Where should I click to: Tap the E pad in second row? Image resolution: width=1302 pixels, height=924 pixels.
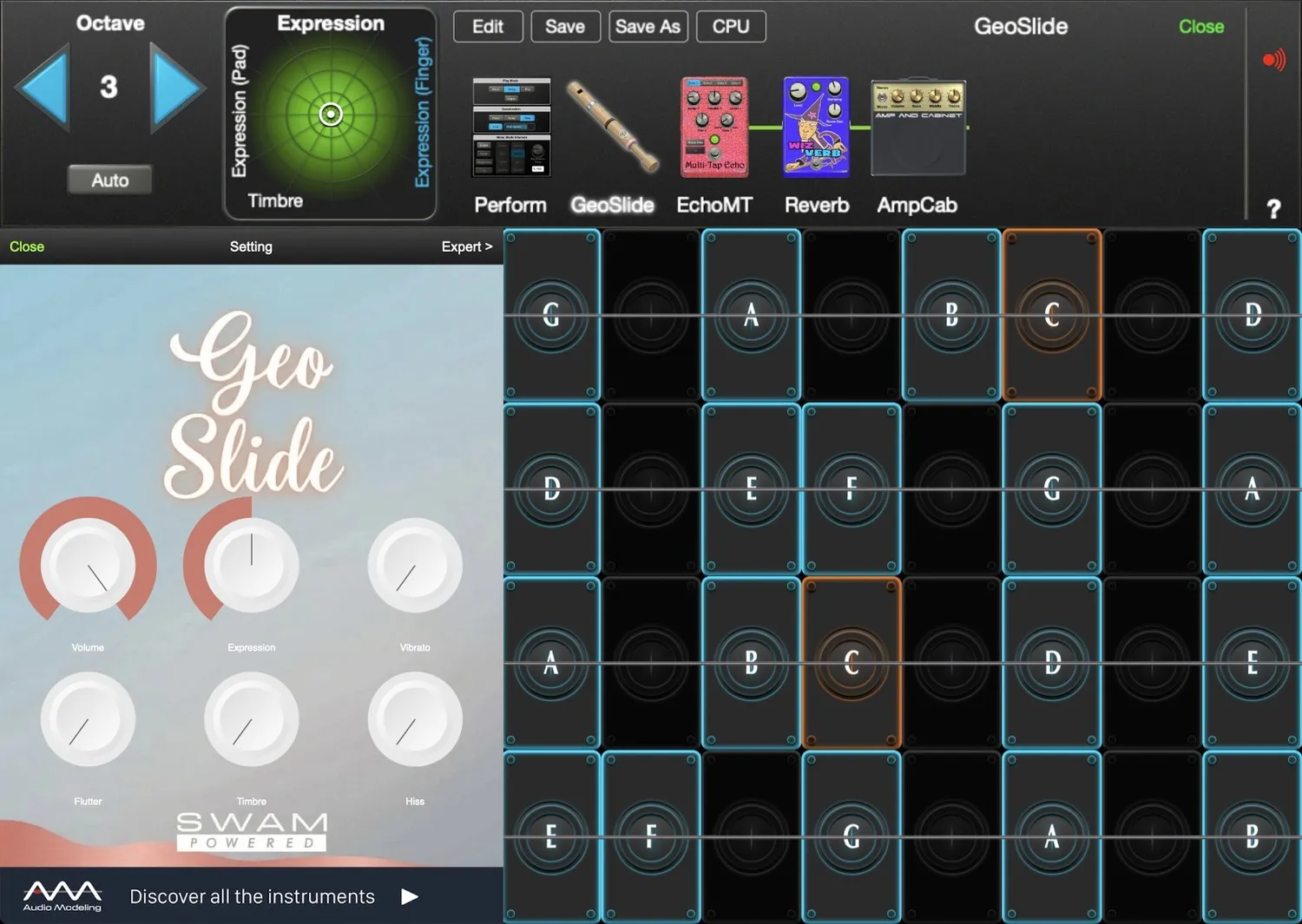[751, 489]
